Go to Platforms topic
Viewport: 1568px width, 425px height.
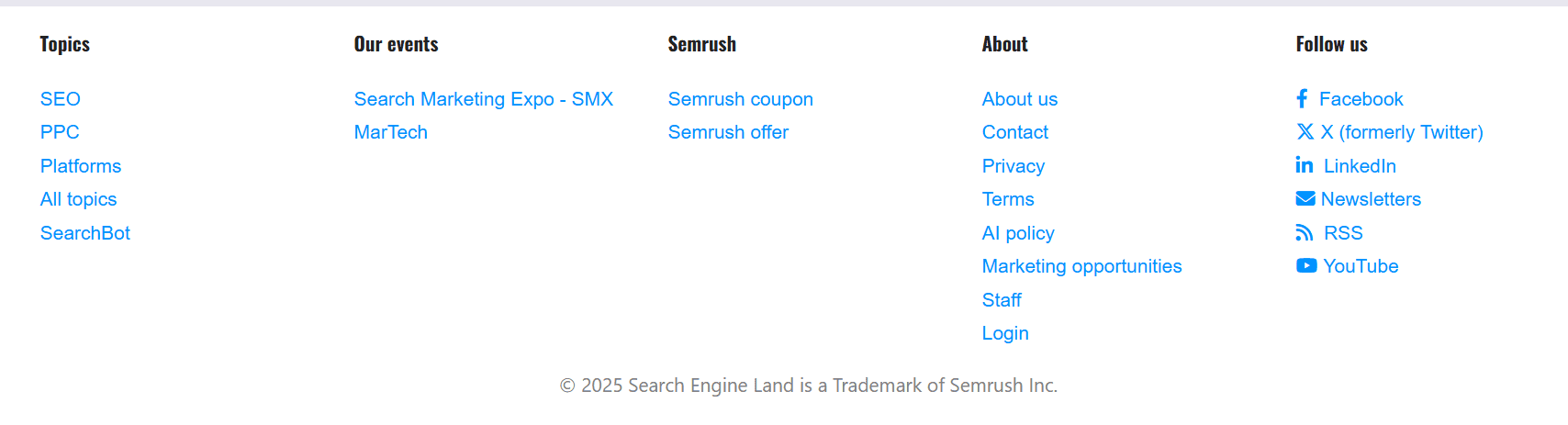point(81,166)
